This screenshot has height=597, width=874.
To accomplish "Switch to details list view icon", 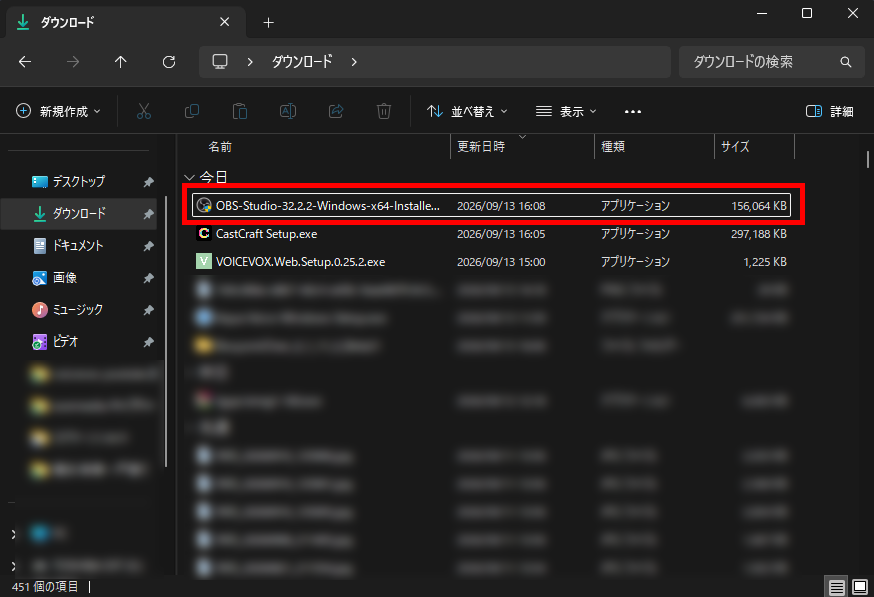I will pyautogui.click(x=836, y=587).
